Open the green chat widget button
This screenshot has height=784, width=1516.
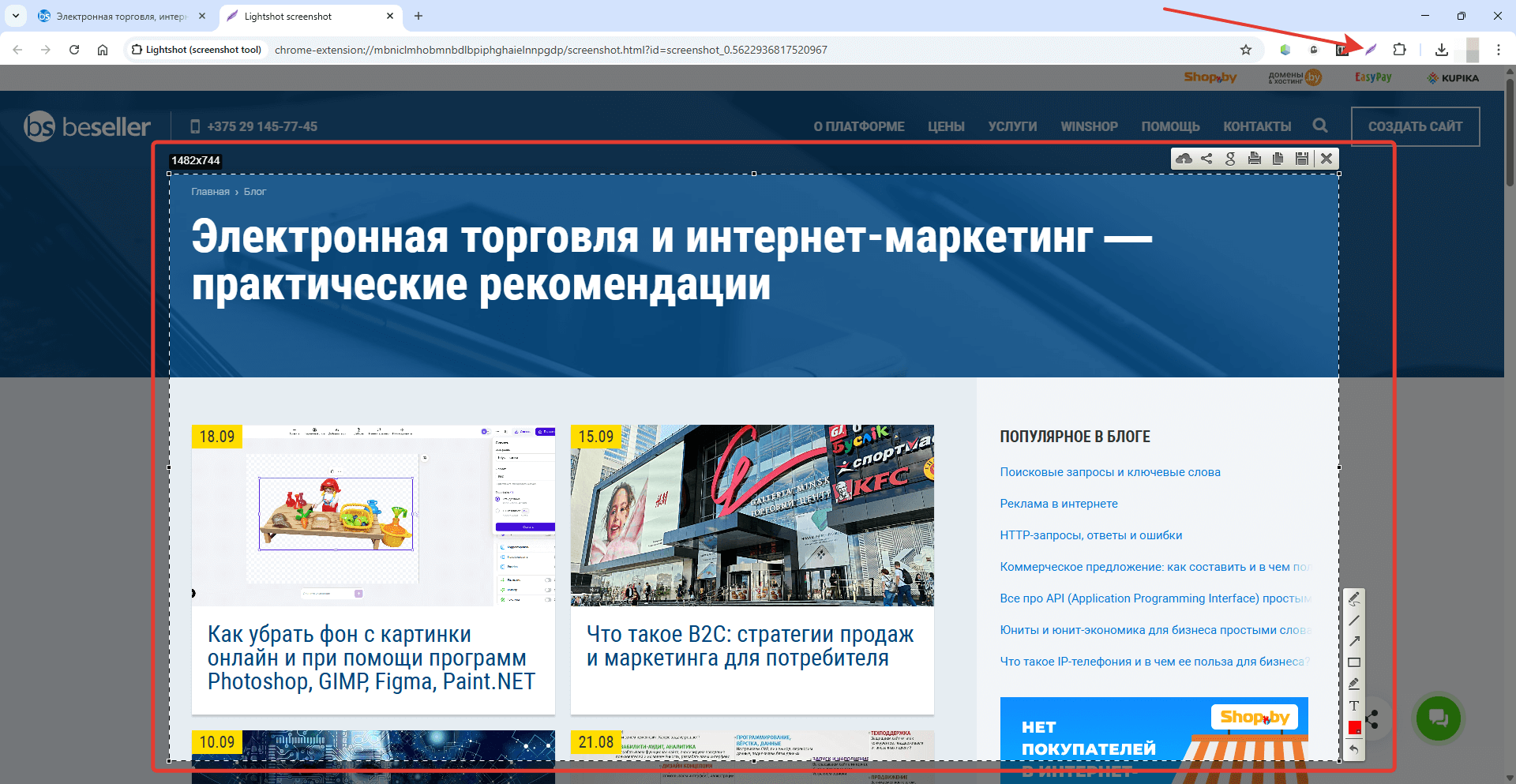click(1438, 718)
